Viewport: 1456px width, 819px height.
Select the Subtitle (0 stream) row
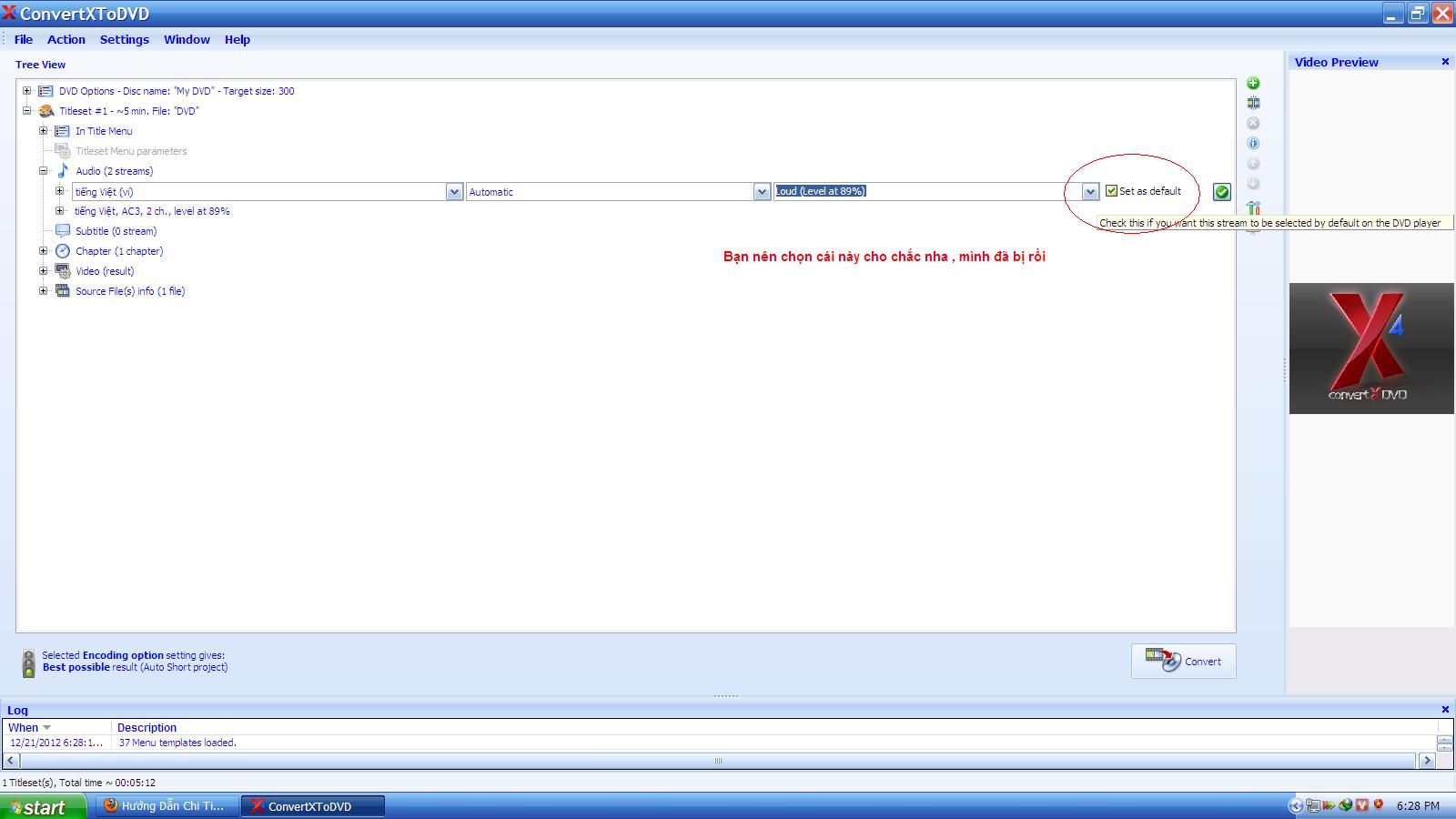tap(116, 231)
